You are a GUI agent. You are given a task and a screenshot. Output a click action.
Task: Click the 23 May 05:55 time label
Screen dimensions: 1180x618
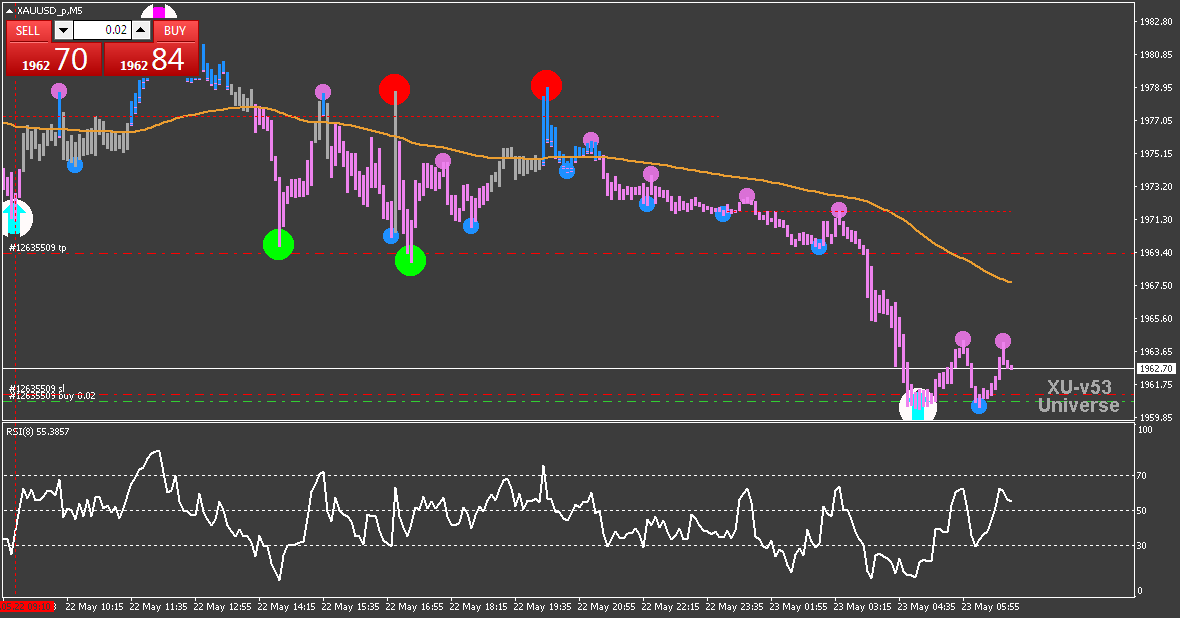click(x=990, y=607)
